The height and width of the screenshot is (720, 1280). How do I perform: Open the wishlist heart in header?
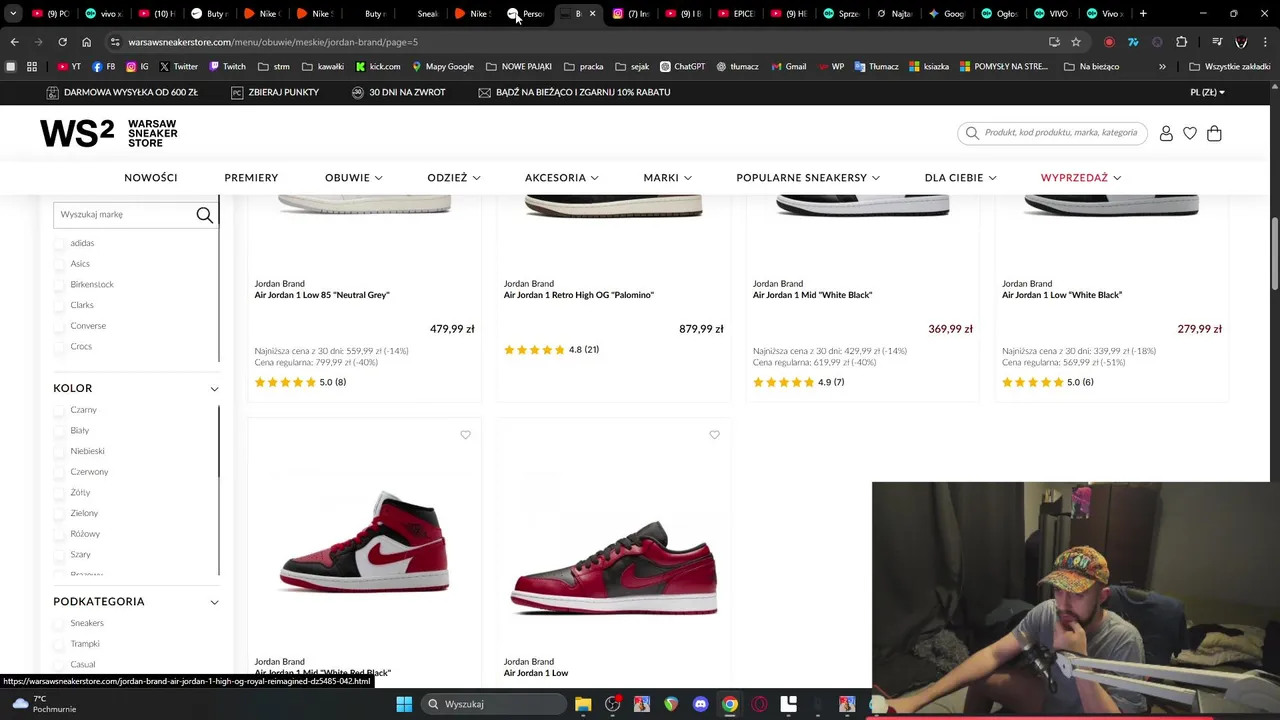click(1190, 133)
